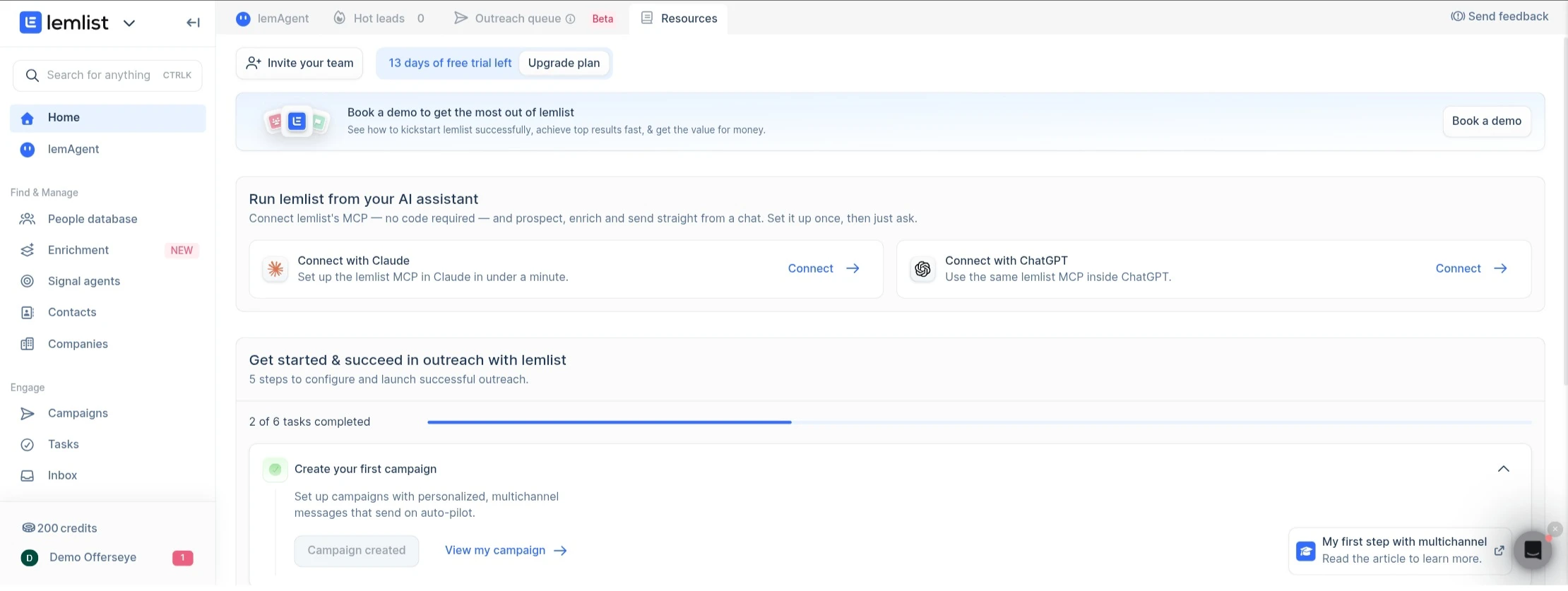
Task: Collapse the sidebar with the arrow icon
Action: point(193,23)
